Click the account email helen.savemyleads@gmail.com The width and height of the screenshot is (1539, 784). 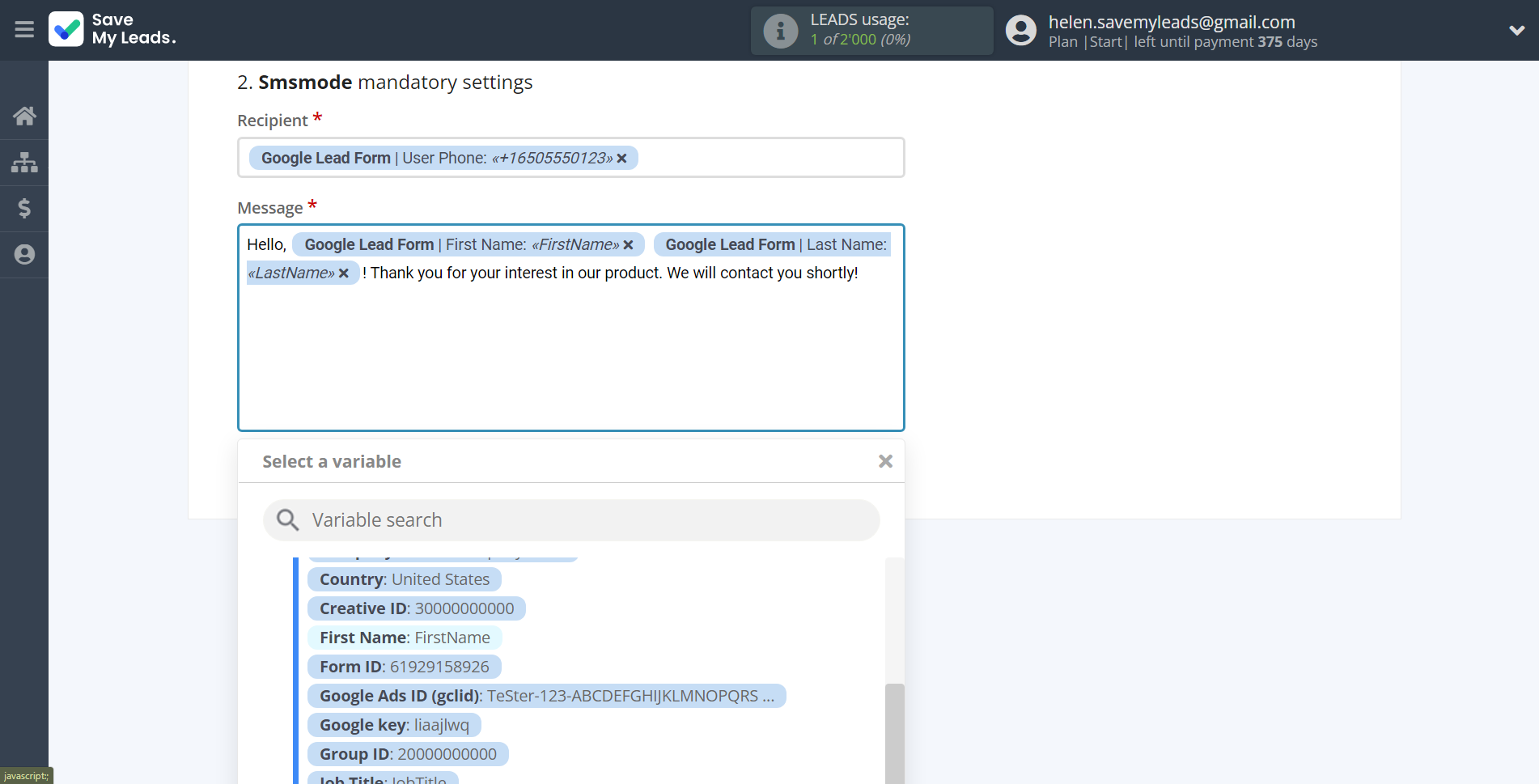click(x=1172, y=22)
